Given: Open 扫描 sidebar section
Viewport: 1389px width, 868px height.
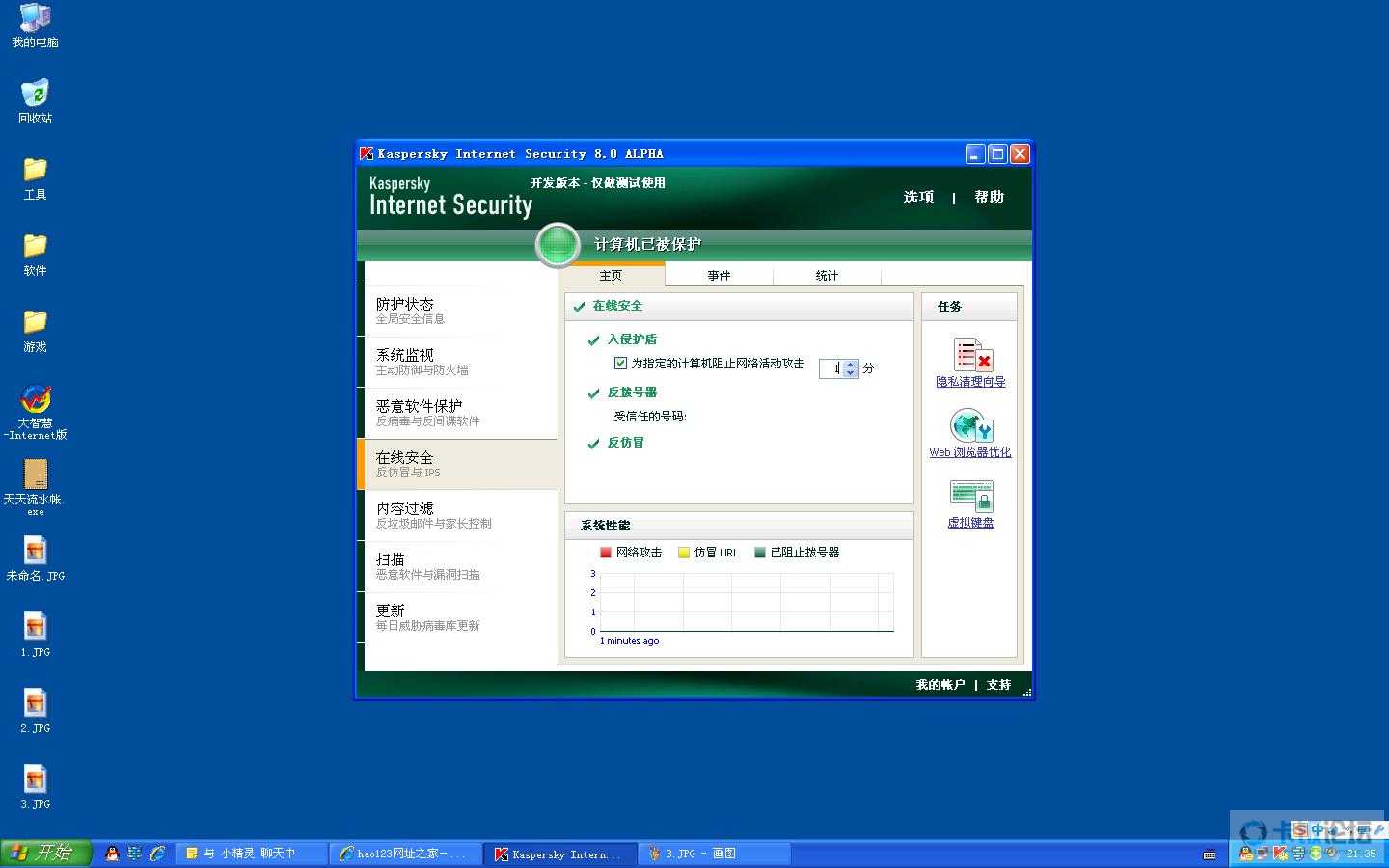Looking at the screenshot, I should click(x=461, y=566).
